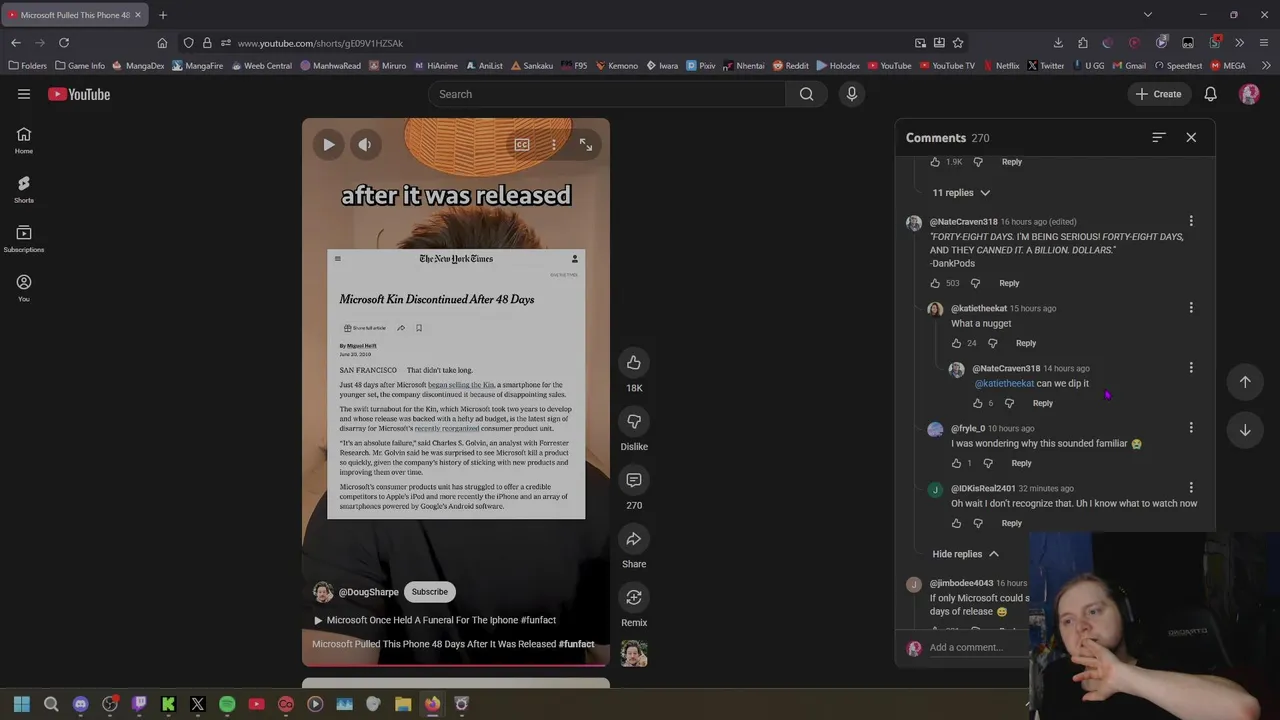
Task: Open File Explorer from taskbar
Action: click(403, 704)
